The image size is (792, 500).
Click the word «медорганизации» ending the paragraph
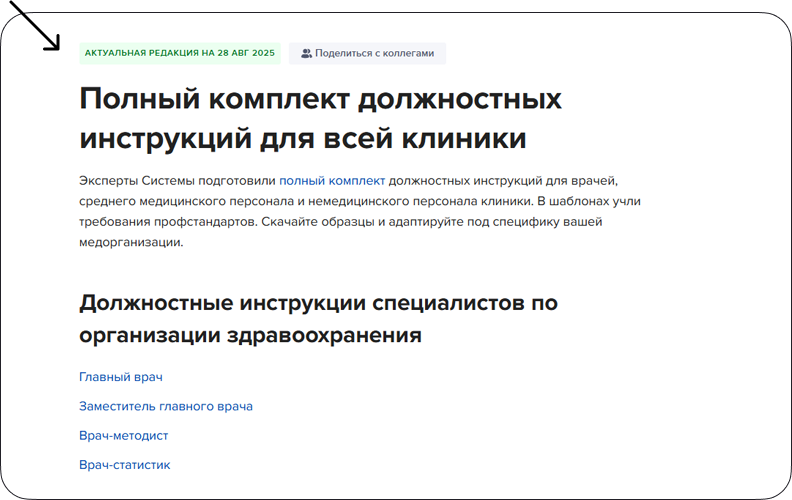[x=130, y=242]
